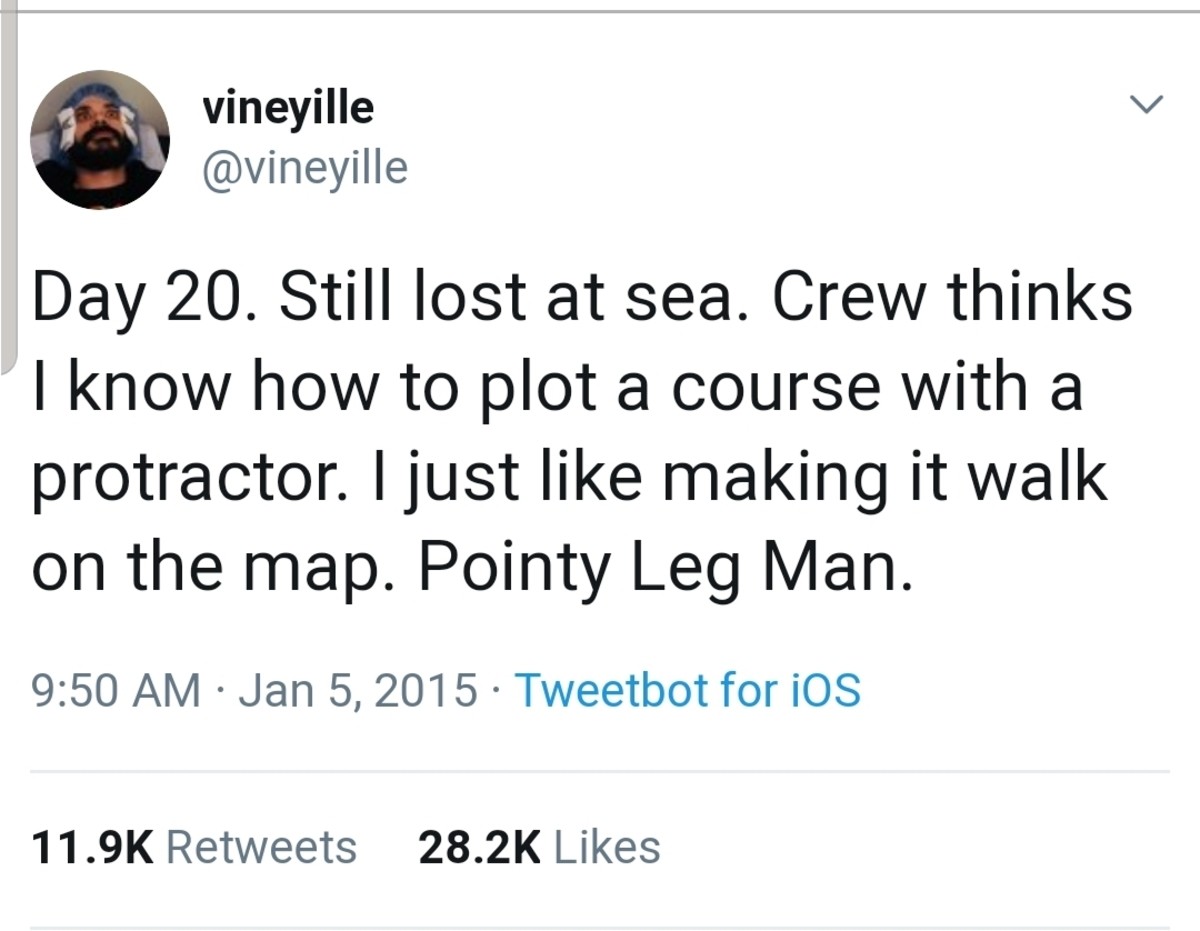This screenshot has width=1200, height=931.
Task: Open the Tweetbot for iOS source link
Action: tap(686, 689)
